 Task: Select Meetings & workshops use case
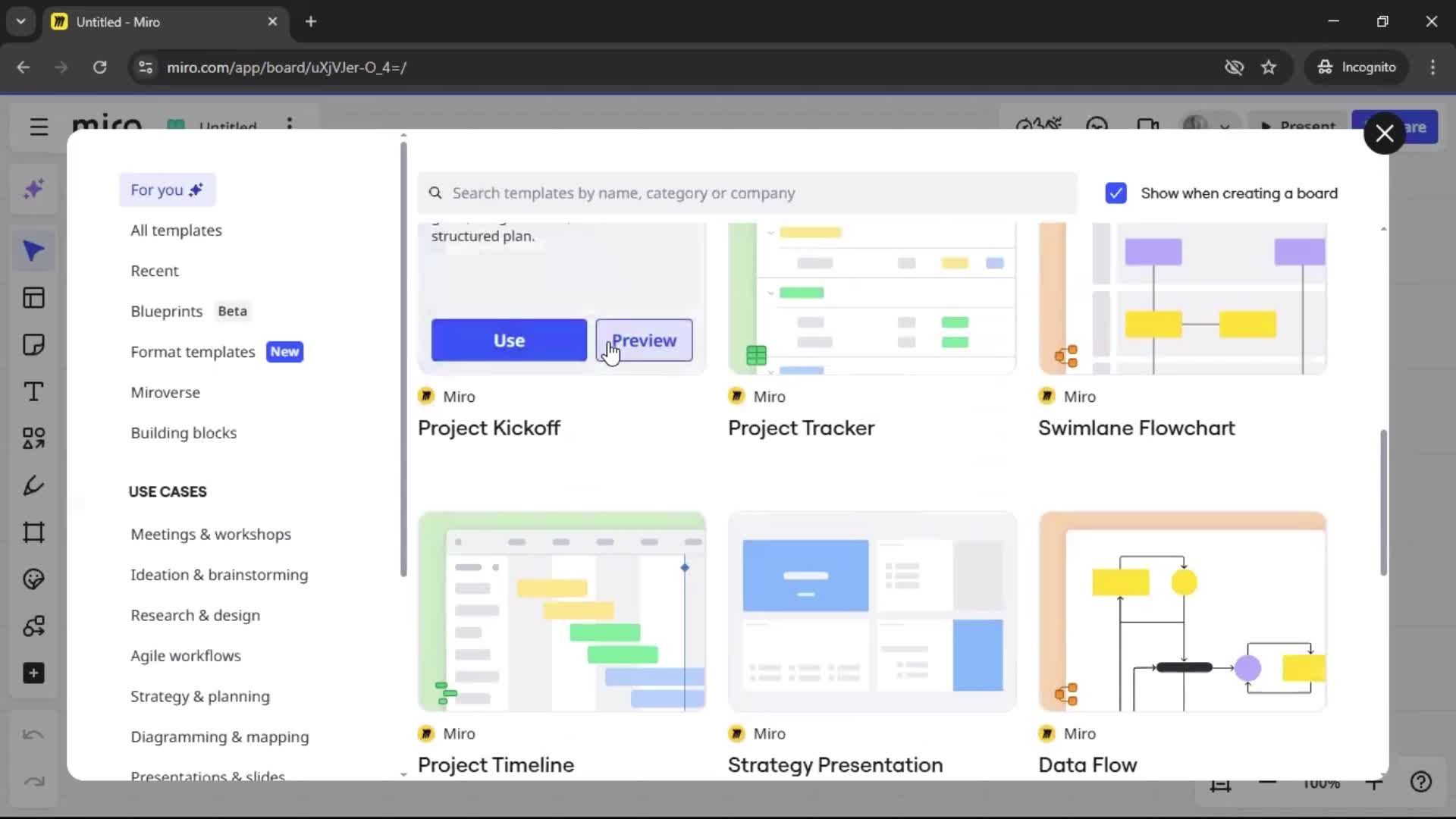coord(211,535)
